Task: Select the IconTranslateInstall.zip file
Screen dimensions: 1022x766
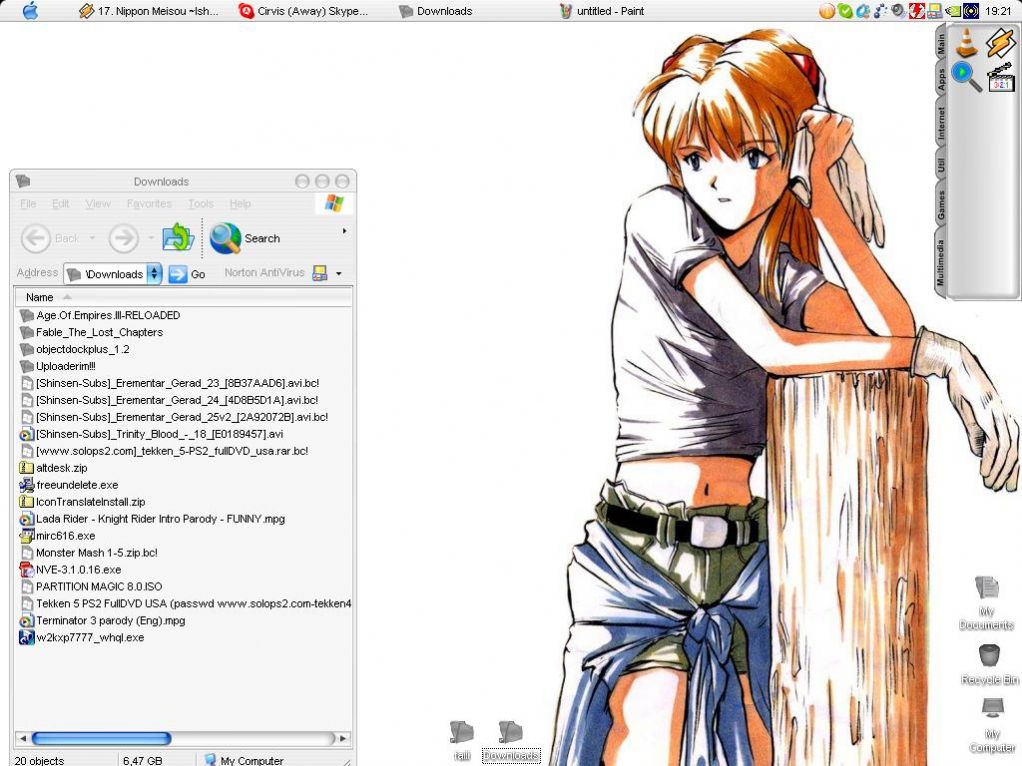Action: point(83,502)
